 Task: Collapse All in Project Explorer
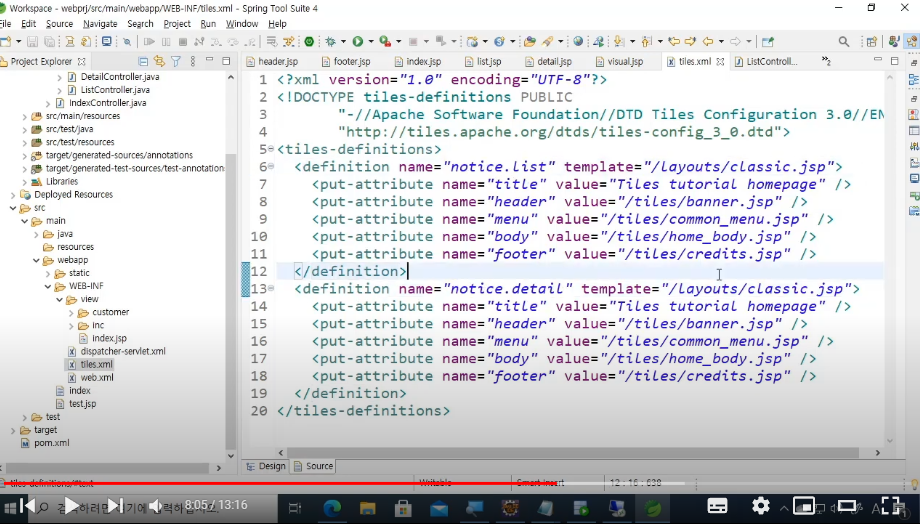point(143,61)
